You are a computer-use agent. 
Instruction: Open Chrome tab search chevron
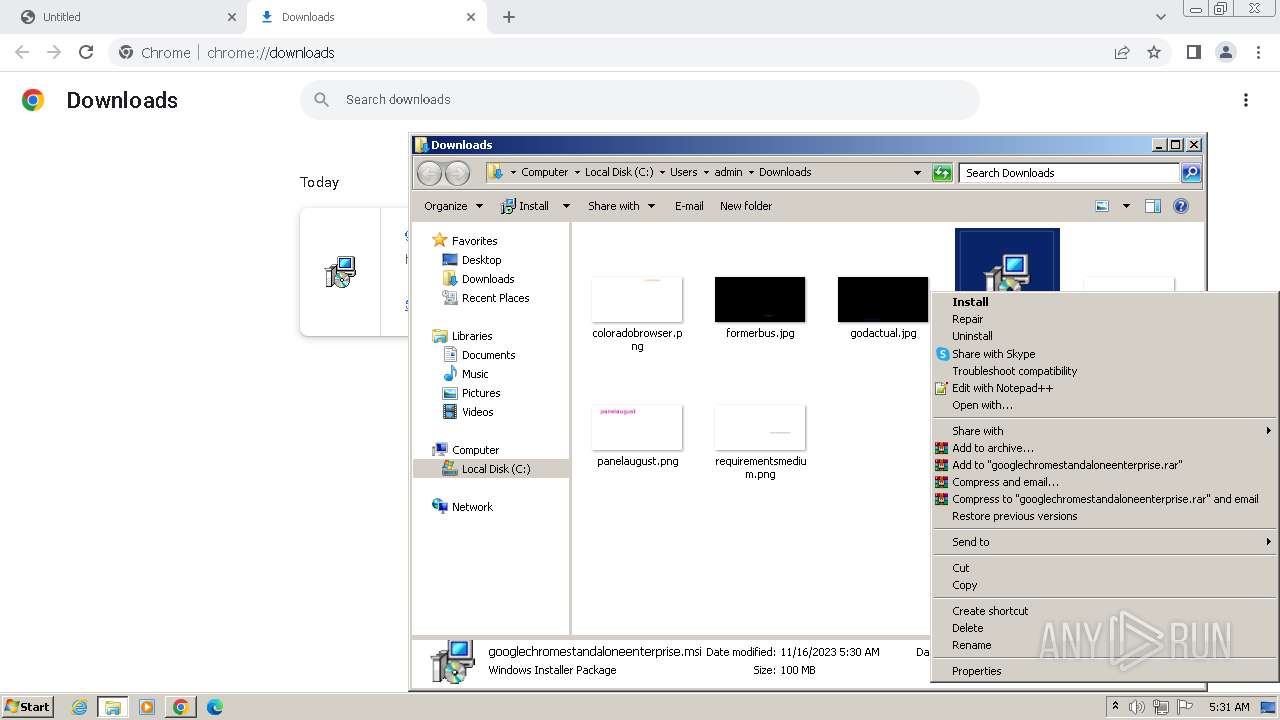pos(1161,17)
